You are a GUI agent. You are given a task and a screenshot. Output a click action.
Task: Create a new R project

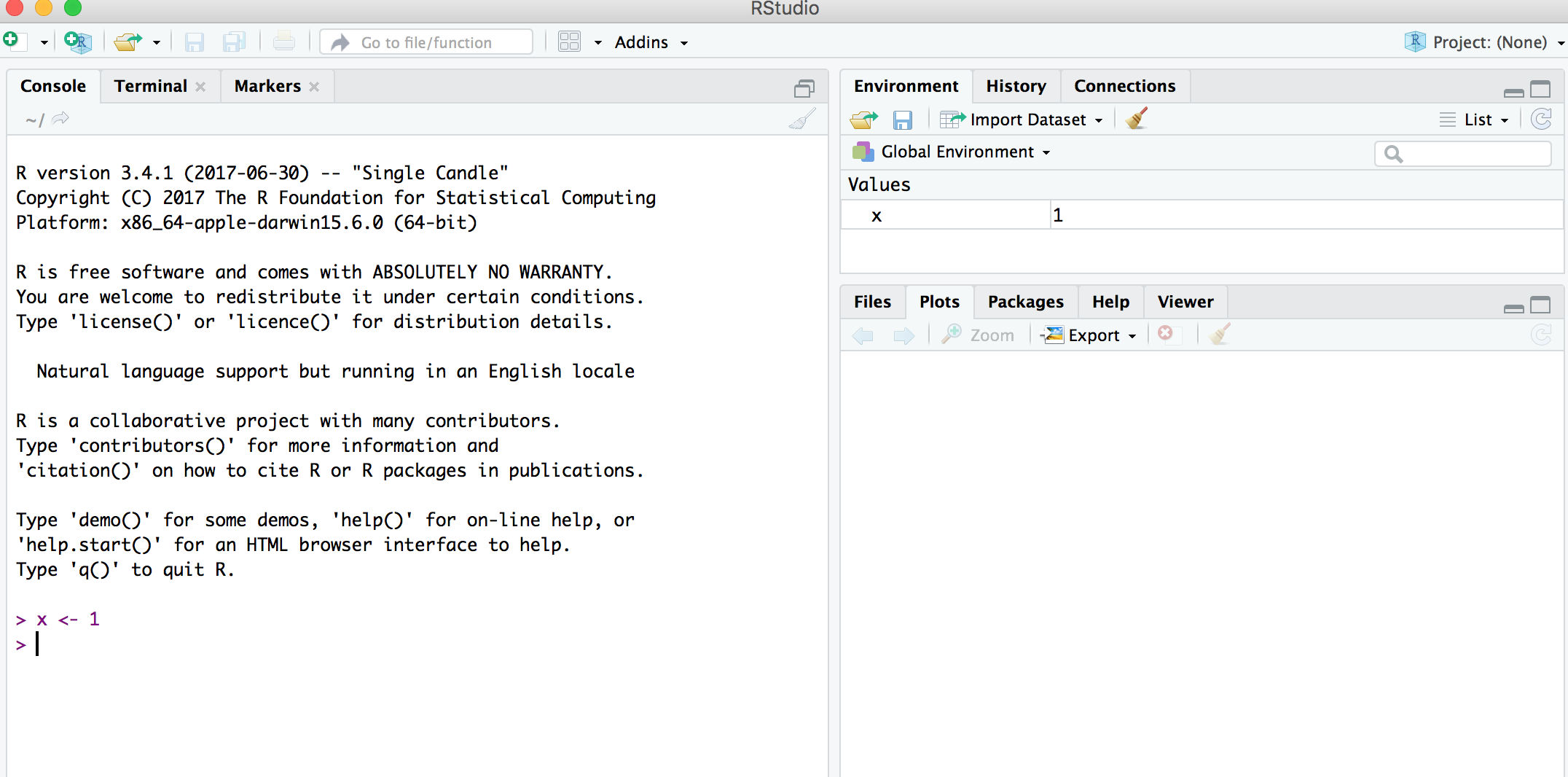pyautogui.click(x=77, y=42)
